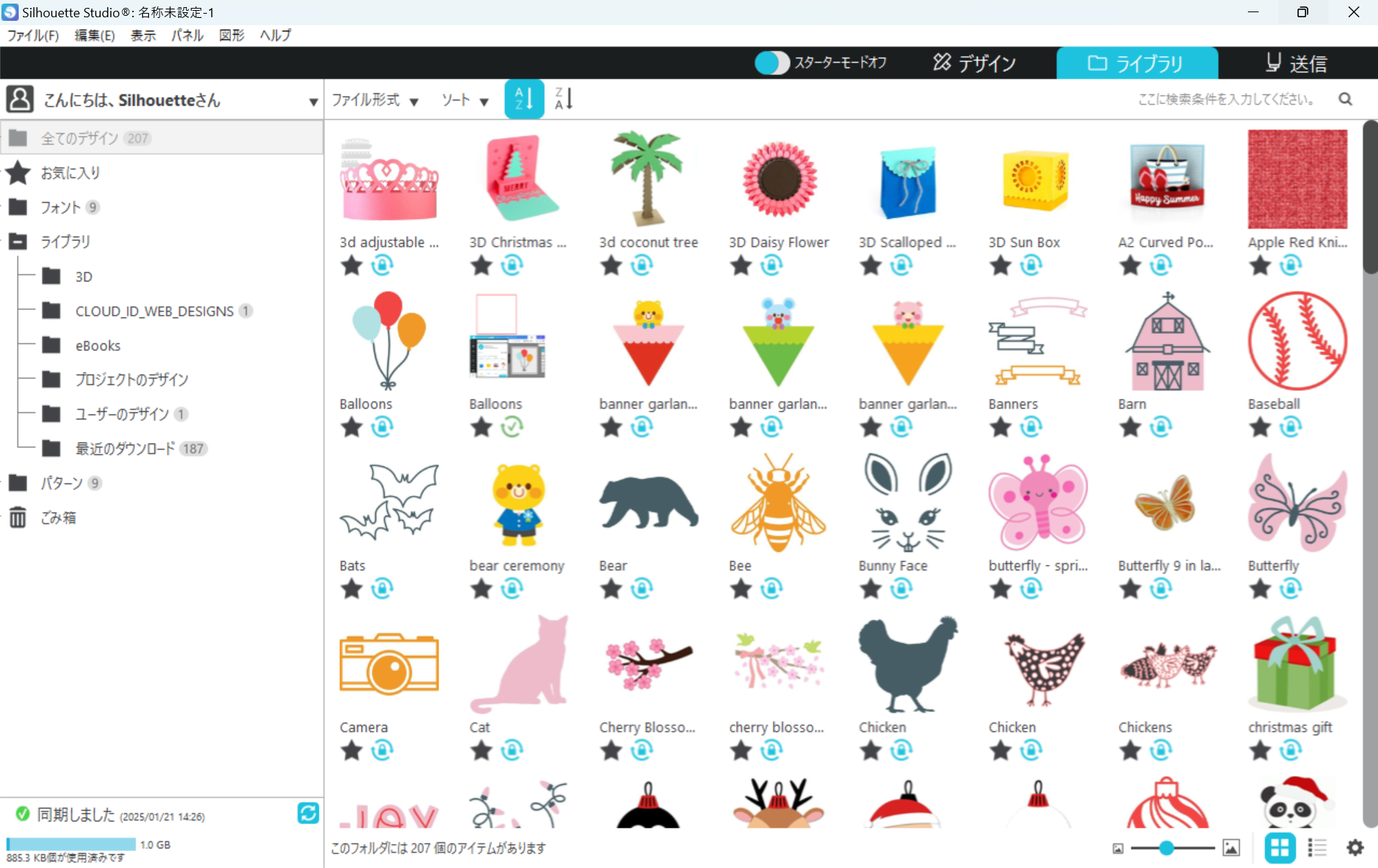This screenshot has width=1378, height=868.
Task: Click the small thumbnail size icon
Action: (1118, 849)
